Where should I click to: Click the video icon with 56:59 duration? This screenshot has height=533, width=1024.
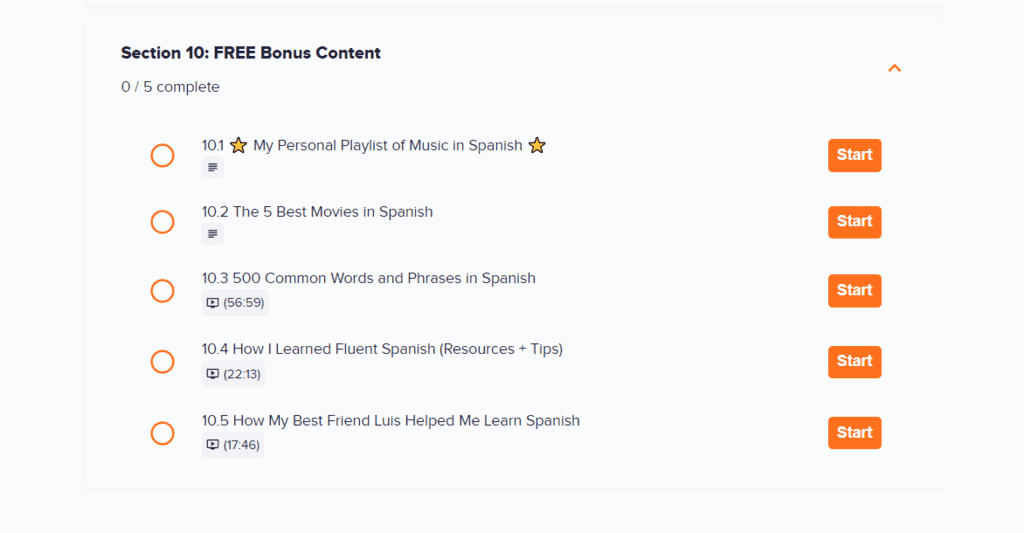[212, 303]
